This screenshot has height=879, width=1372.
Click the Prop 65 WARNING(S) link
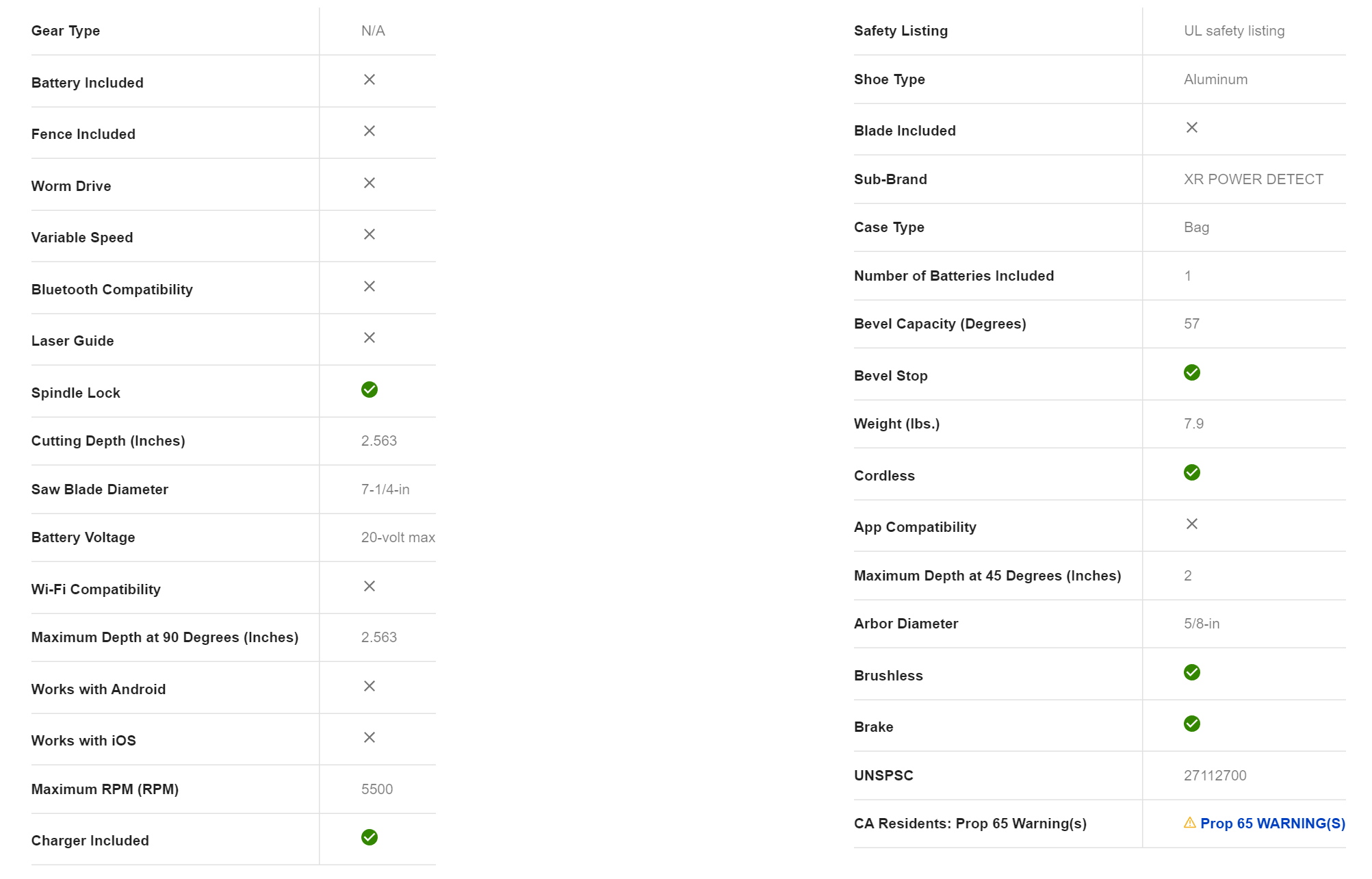pos(1272,824)
